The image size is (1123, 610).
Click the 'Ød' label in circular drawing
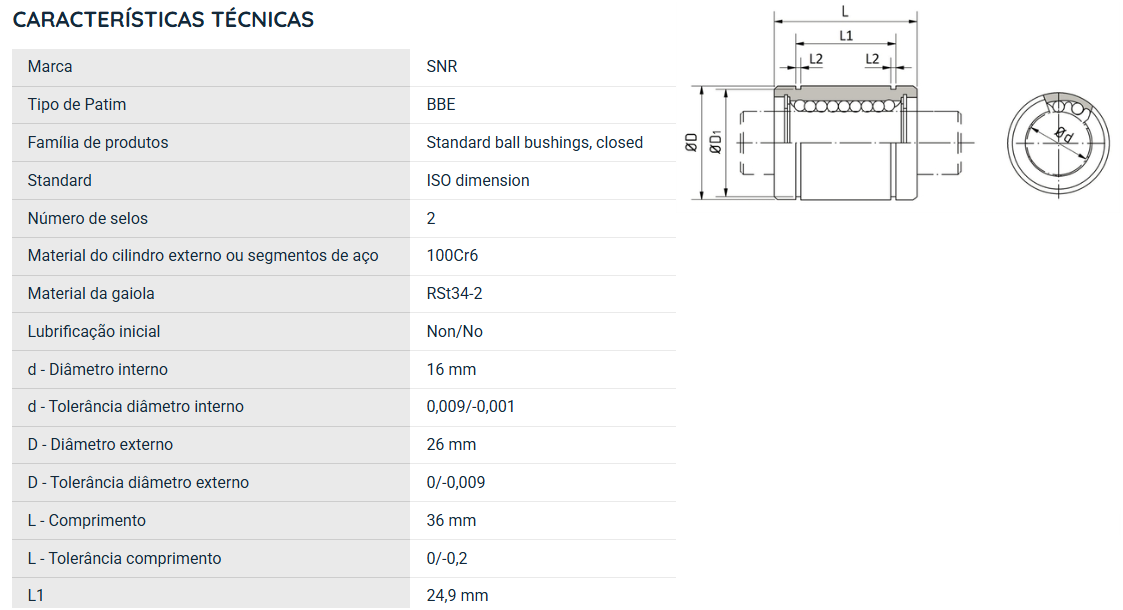[1064, 134]
